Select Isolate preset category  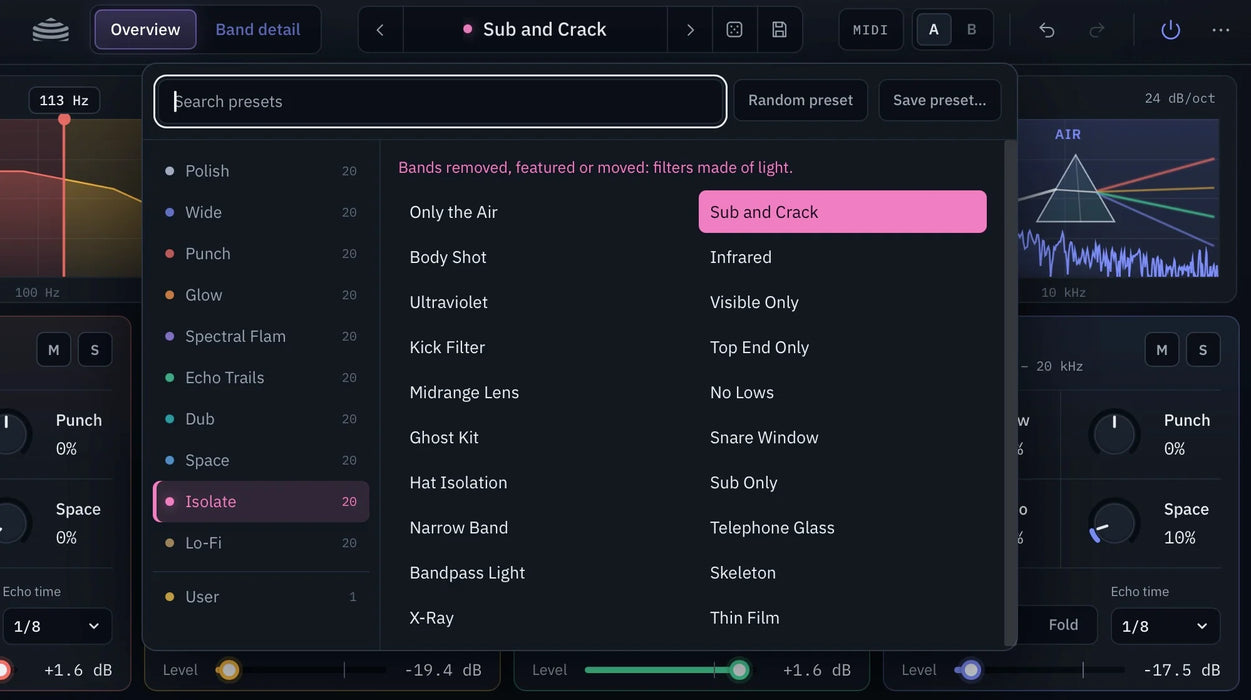[261, 502]
